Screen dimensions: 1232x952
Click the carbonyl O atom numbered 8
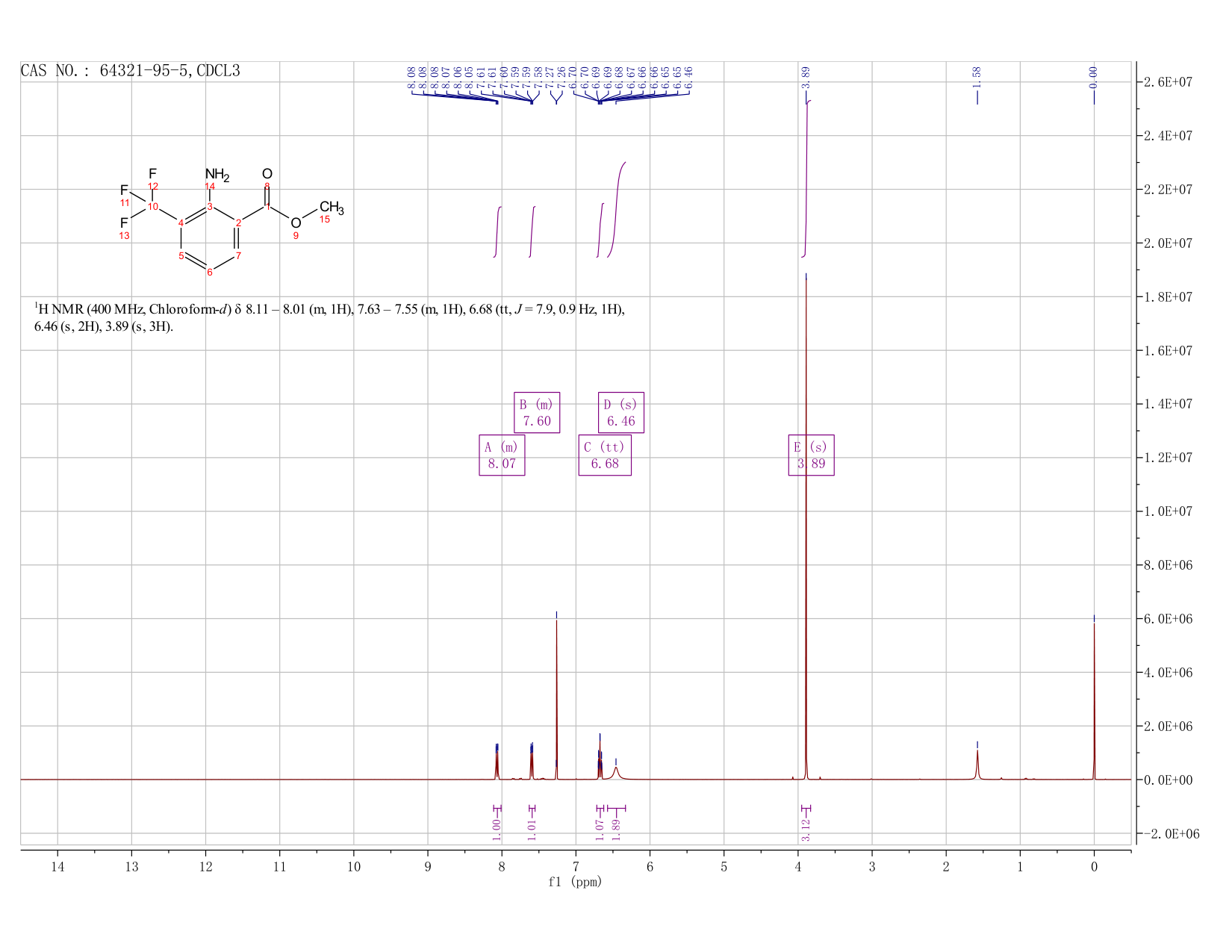[267, 174]
